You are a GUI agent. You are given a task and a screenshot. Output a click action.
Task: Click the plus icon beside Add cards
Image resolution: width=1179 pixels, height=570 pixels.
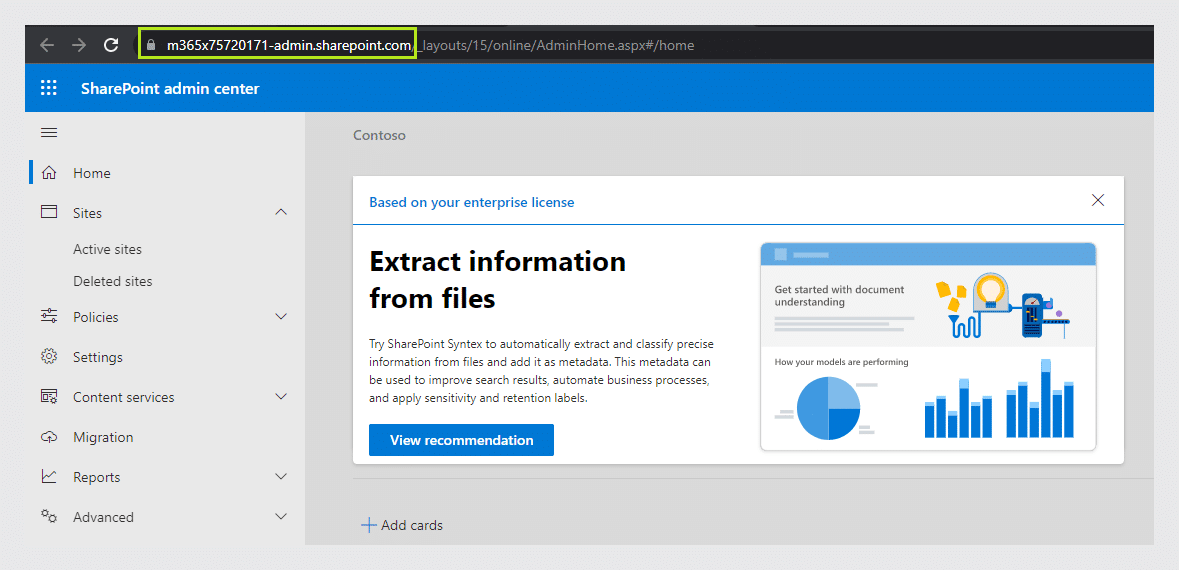368,526
